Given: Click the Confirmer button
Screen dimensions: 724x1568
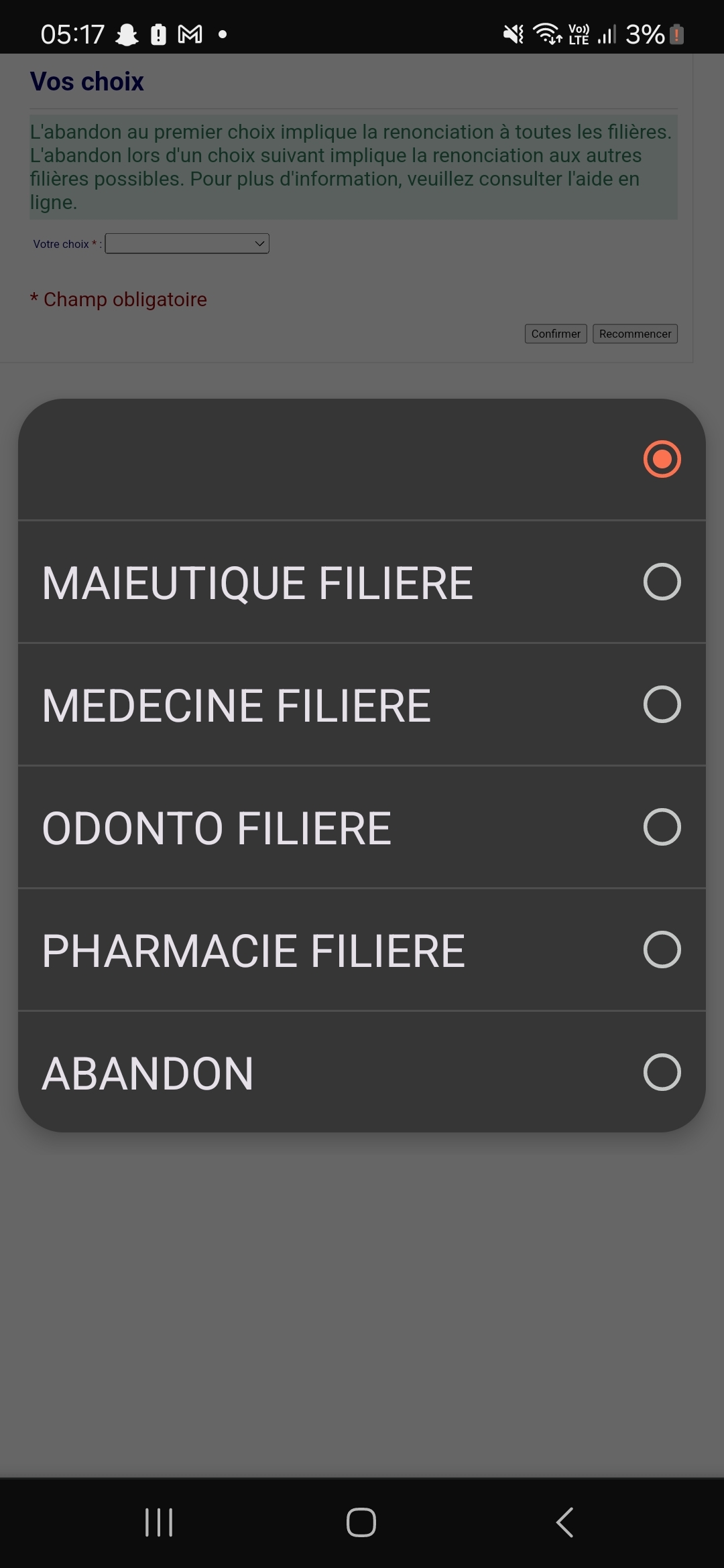Looking at the screenshot, I should [556, 334].
